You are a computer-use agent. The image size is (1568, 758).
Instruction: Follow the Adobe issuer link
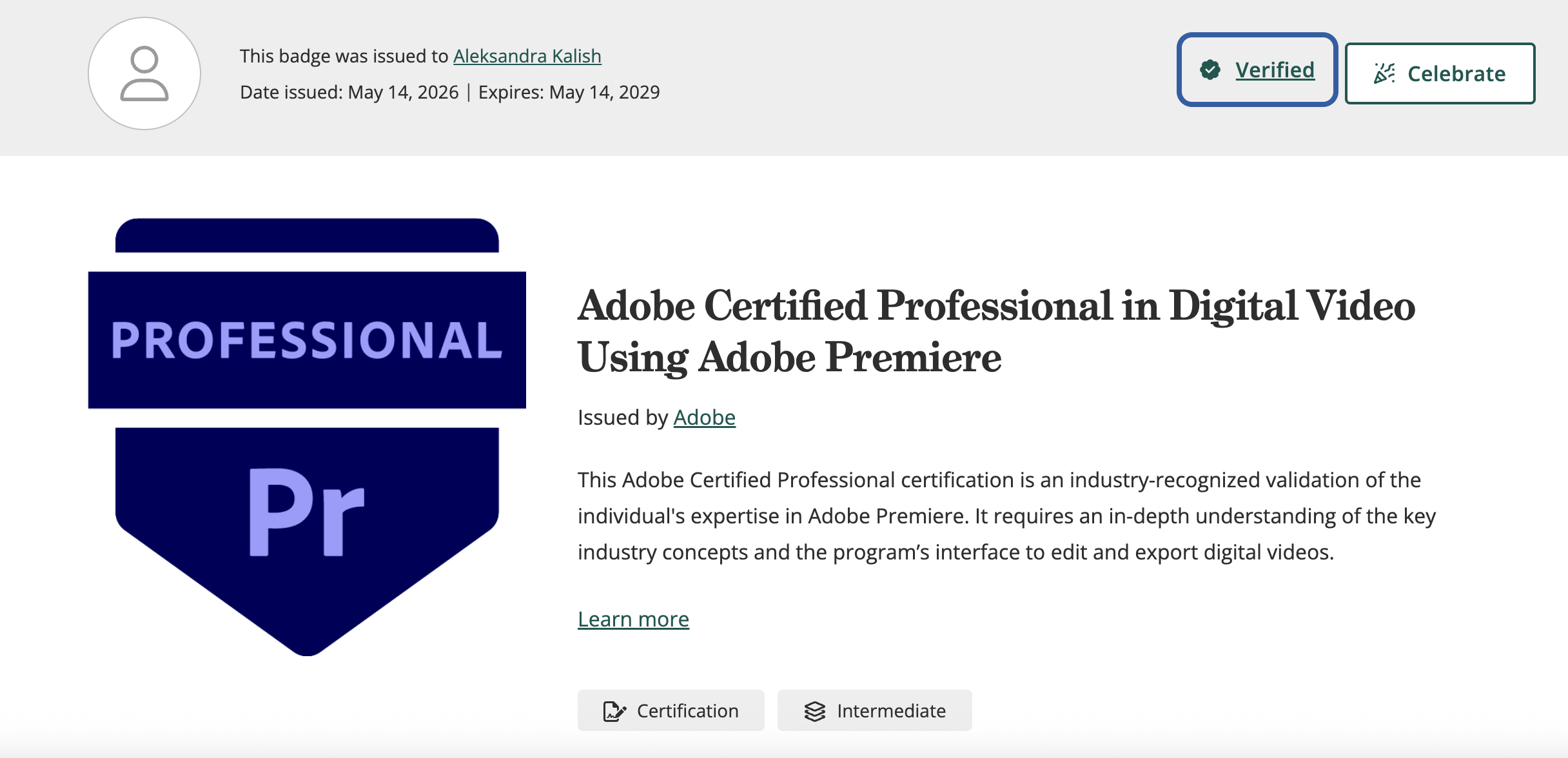(x=705, y=418)
